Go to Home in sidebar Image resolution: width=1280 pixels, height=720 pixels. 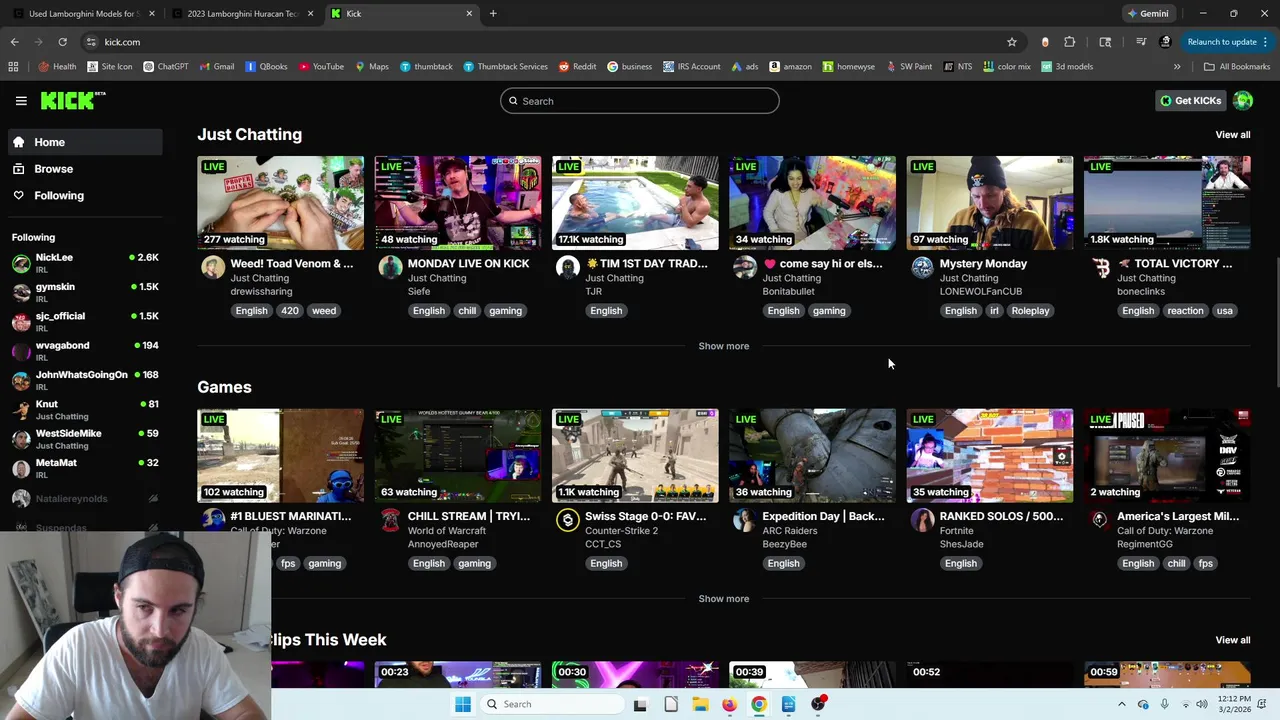point(85,142)
